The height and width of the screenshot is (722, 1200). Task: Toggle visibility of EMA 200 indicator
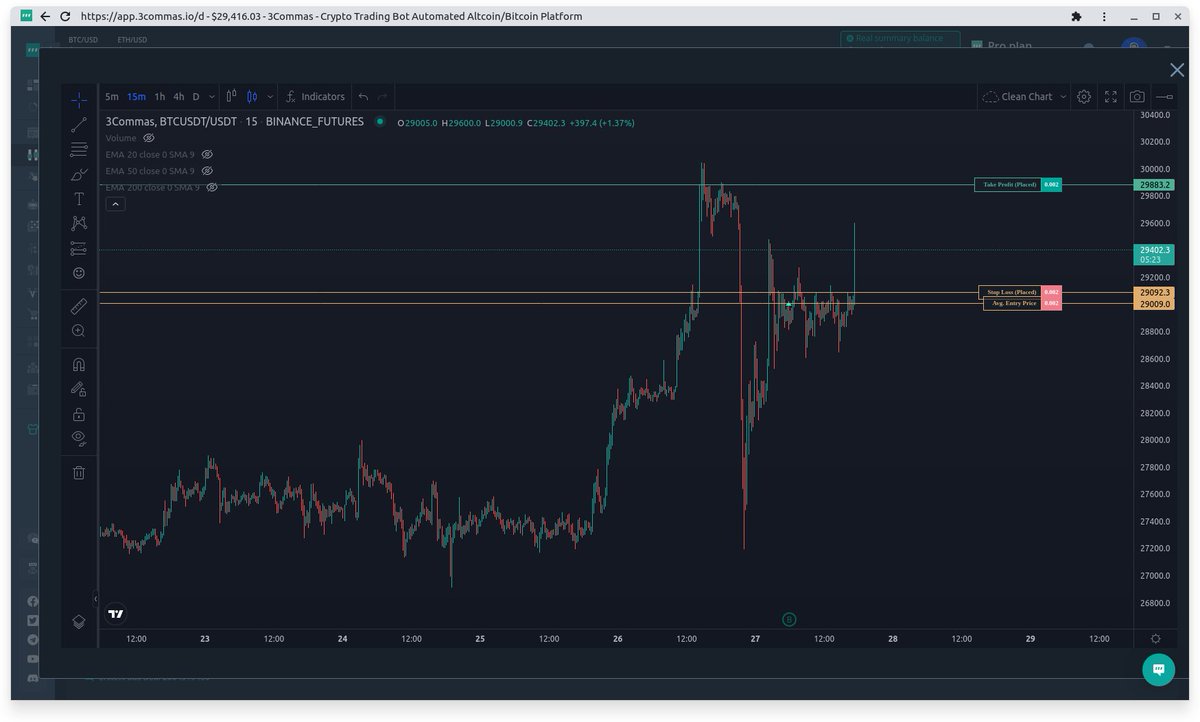(212, 187)
